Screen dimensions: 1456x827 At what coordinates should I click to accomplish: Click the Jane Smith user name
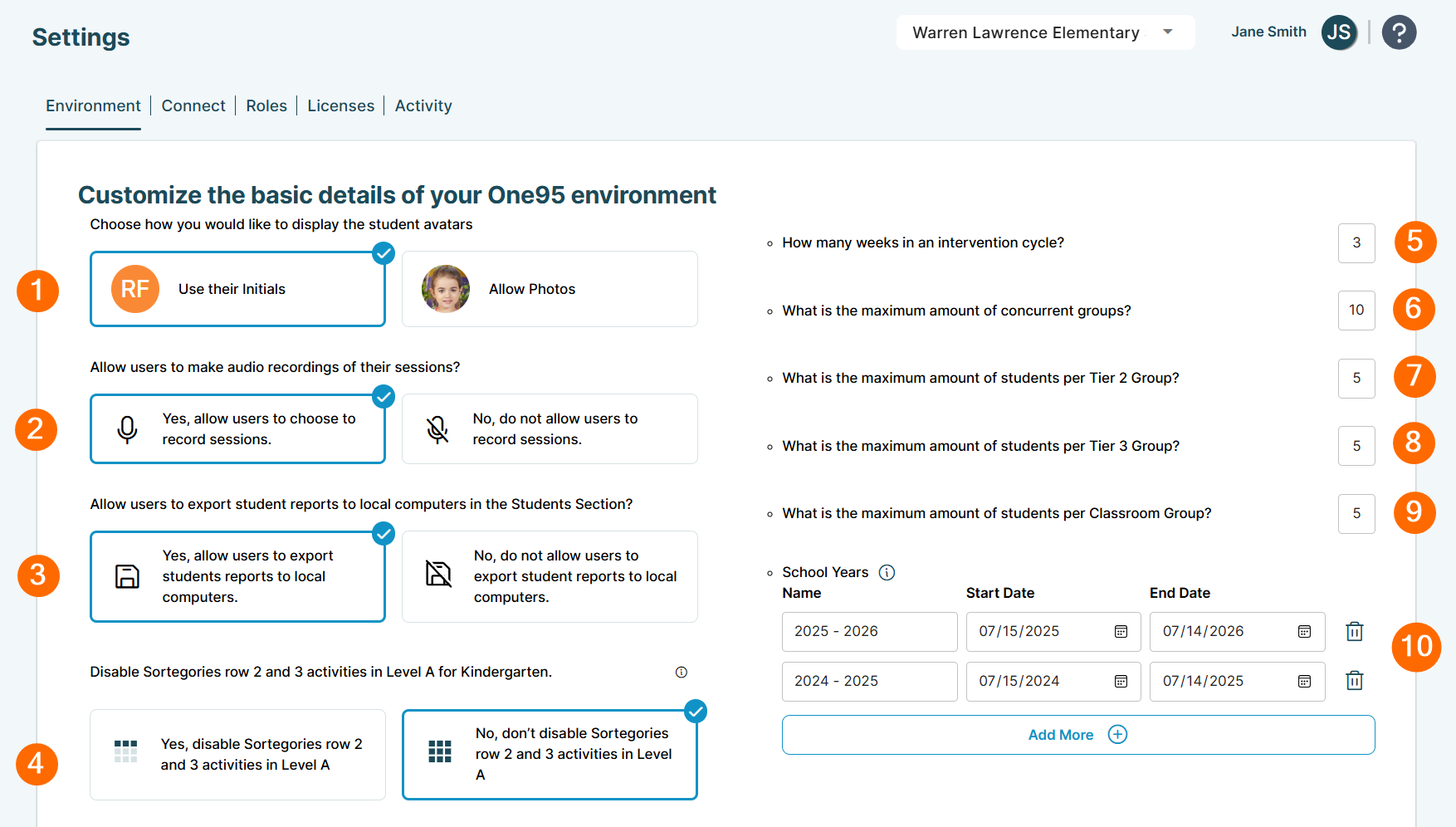coord(1268,32)
